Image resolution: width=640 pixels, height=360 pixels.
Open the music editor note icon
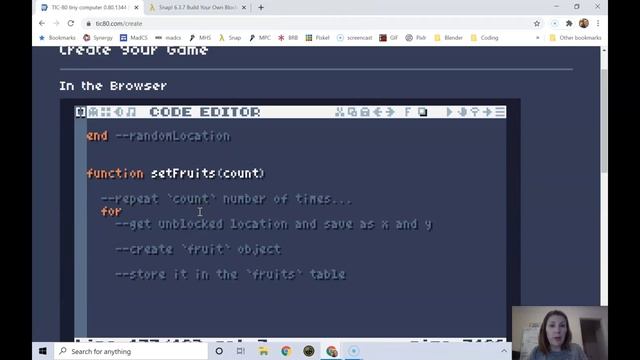click(x=131, y=112)
